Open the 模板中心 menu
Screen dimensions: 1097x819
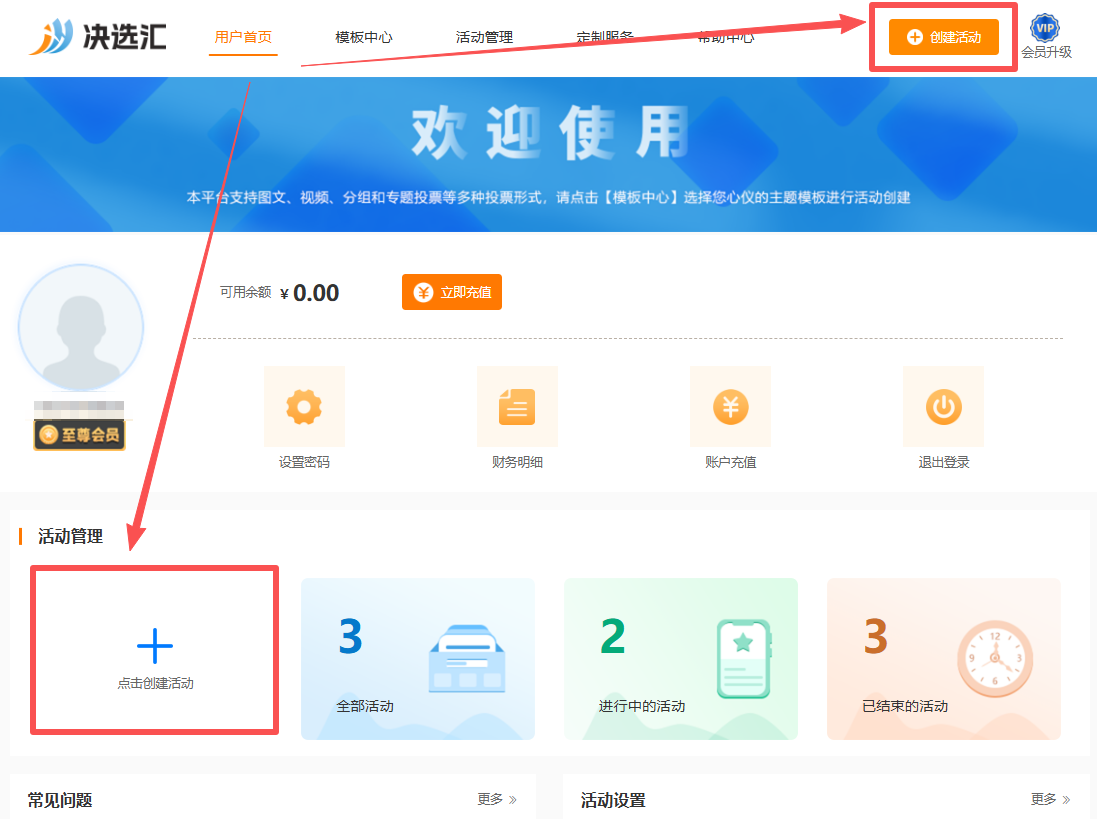(364, 37)
